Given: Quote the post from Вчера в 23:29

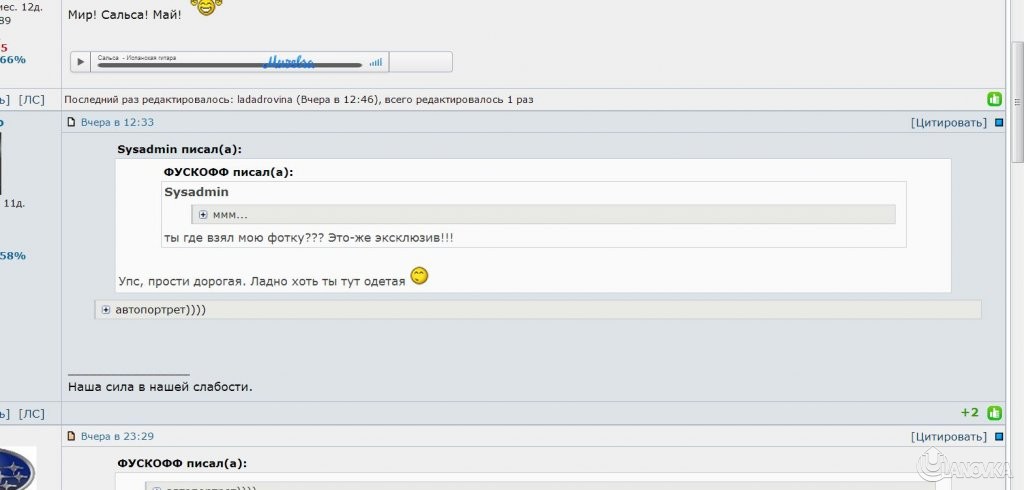Looking at the screenshot, I should pyautogui.click(x=949, y=436).
